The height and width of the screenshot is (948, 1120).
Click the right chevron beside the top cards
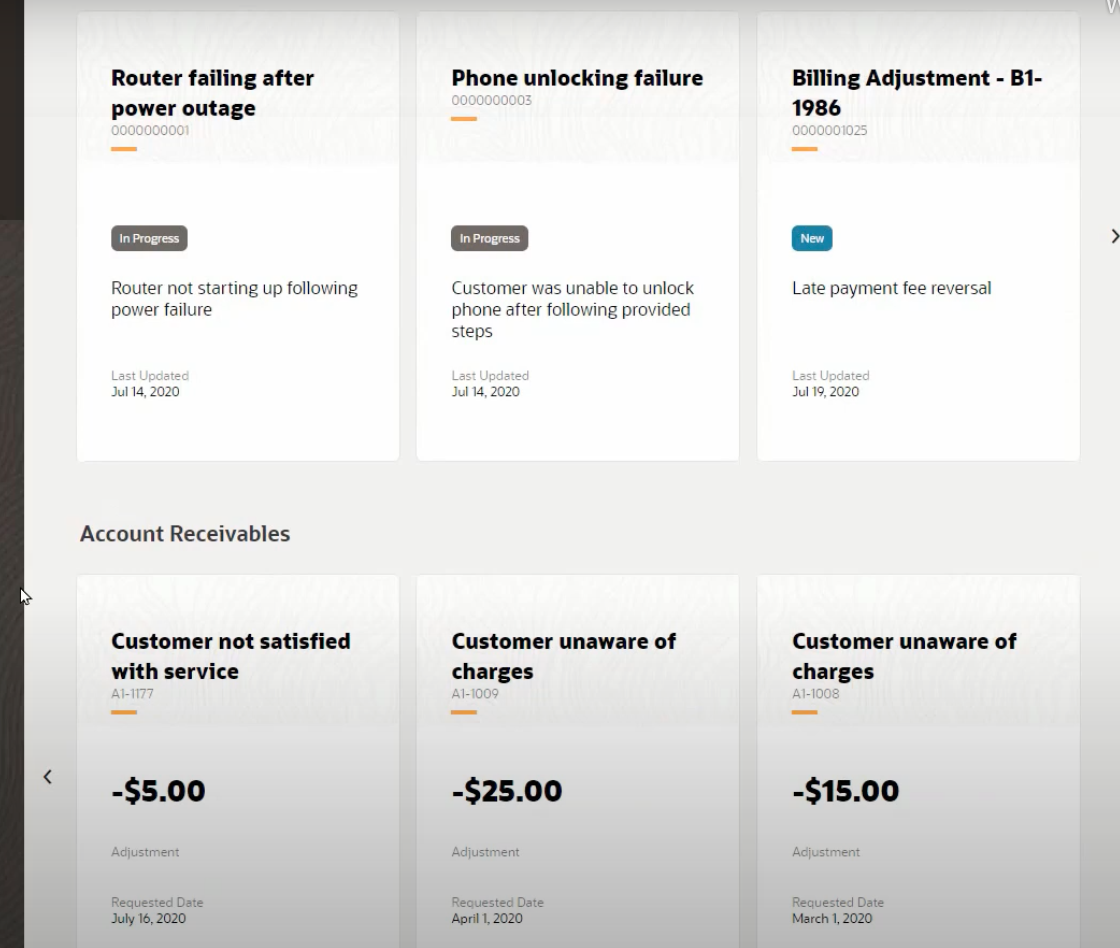coord(1114,236)
